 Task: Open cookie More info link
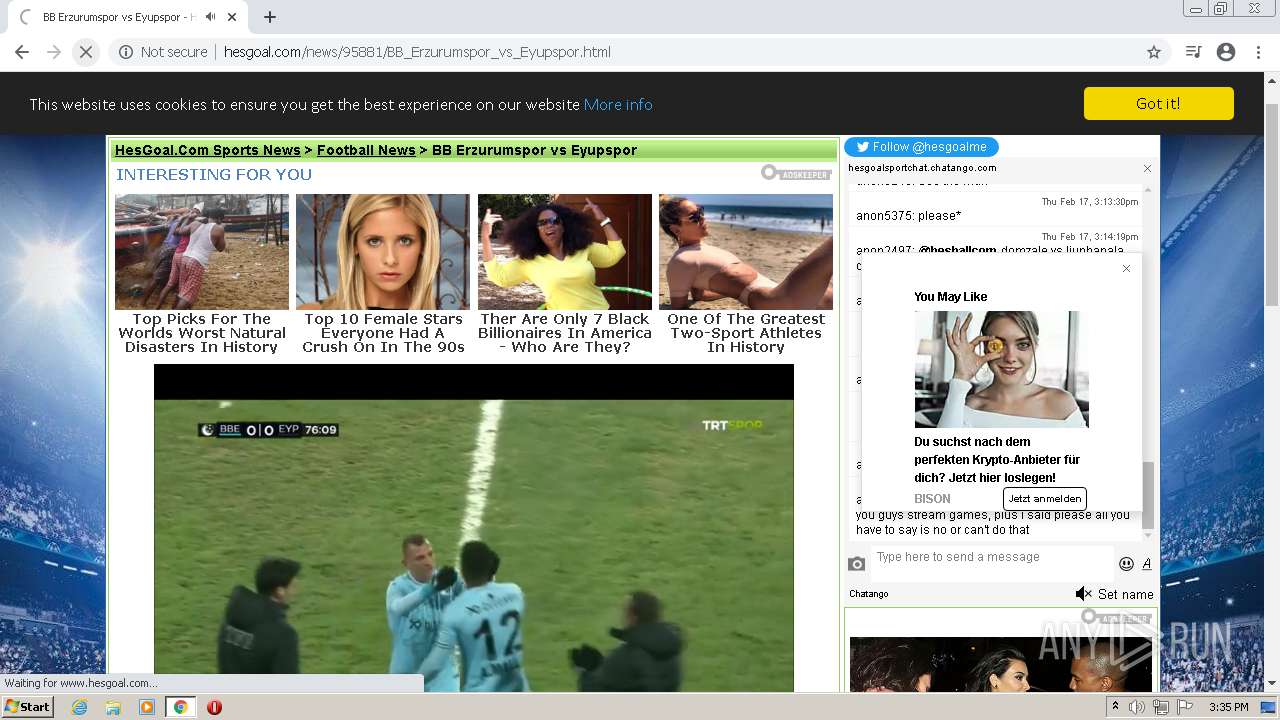(618, 104)
